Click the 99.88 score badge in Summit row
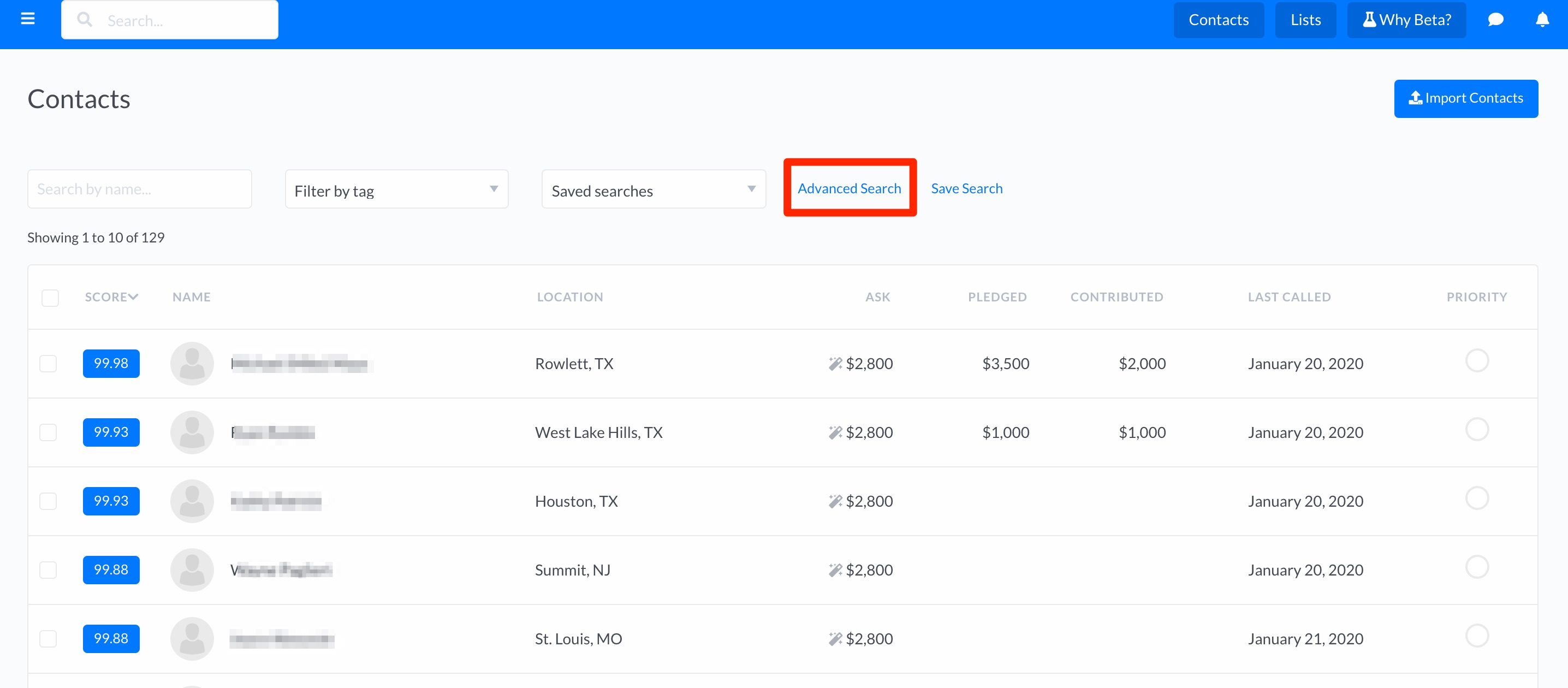 pos(111,570)
